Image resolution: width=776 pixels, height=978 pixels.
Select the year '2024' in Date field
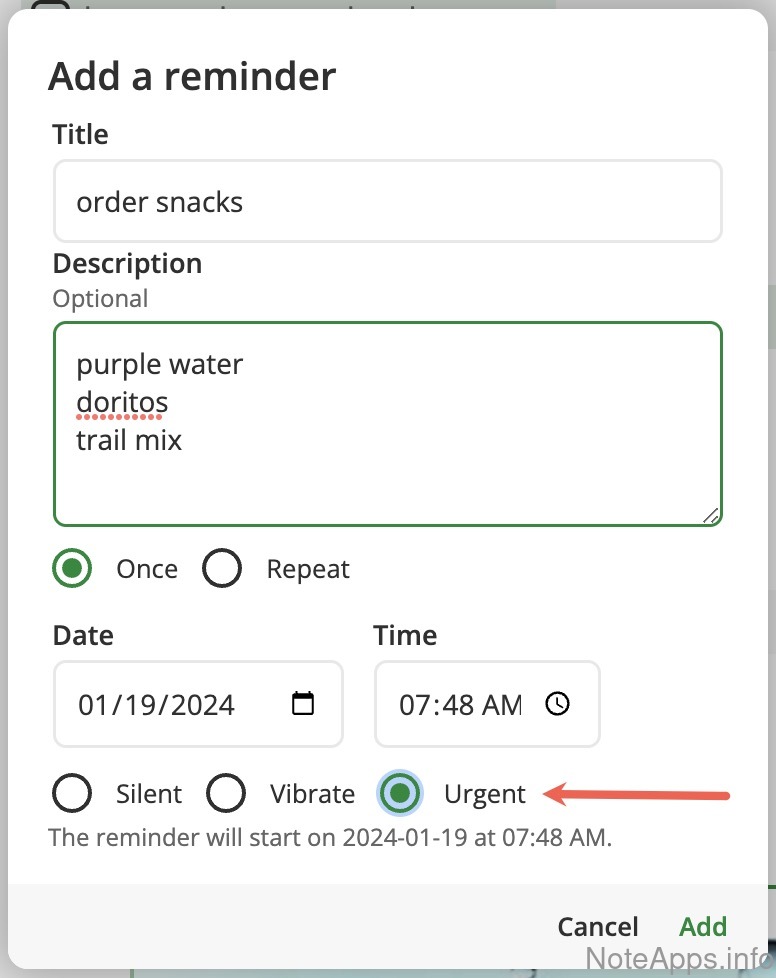point(203,705)
